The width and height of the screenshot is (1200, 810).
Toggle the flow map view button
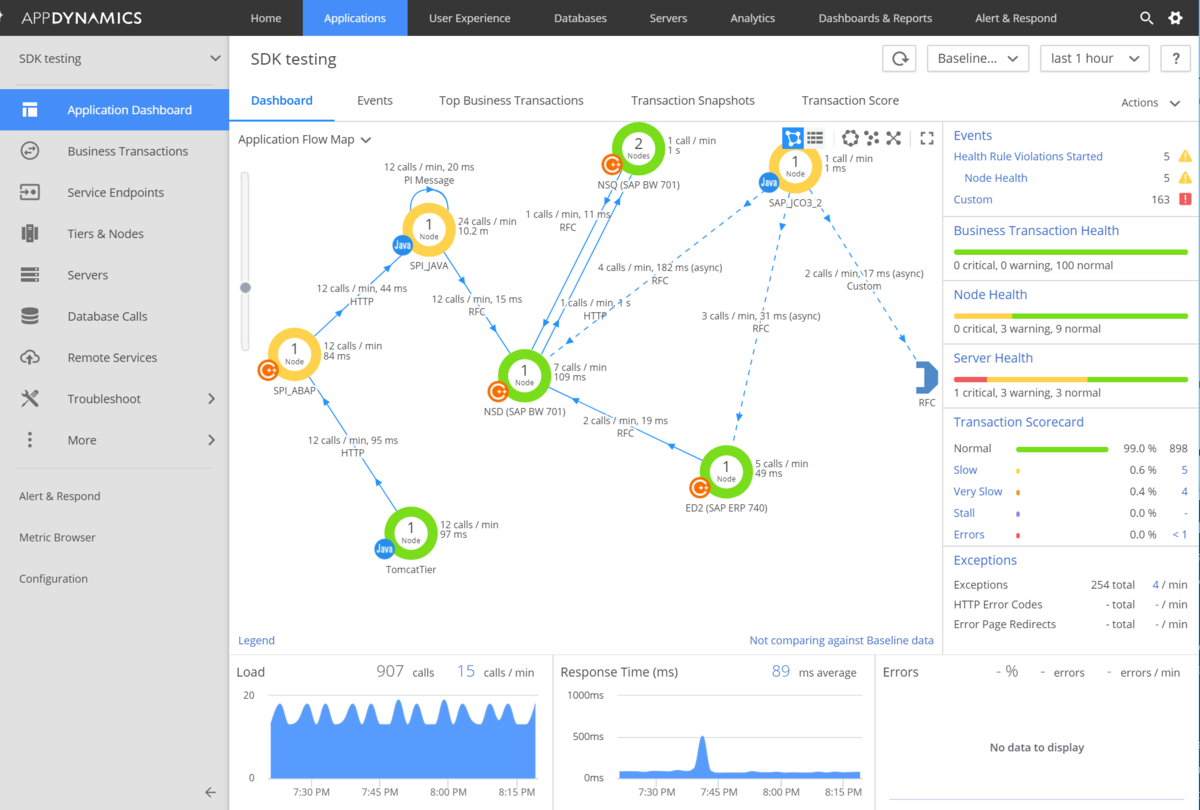tap(792, 138)
